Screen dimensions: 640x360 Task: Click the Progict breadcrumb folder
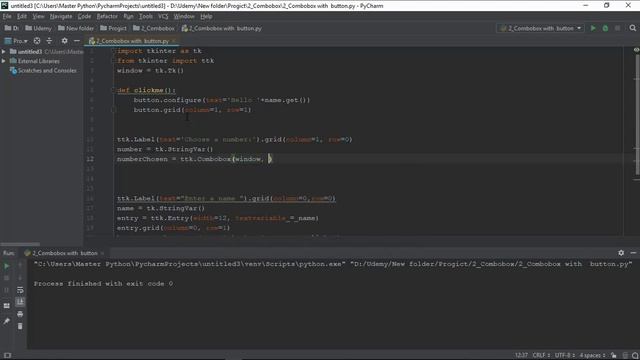click(x=113, y=28)
